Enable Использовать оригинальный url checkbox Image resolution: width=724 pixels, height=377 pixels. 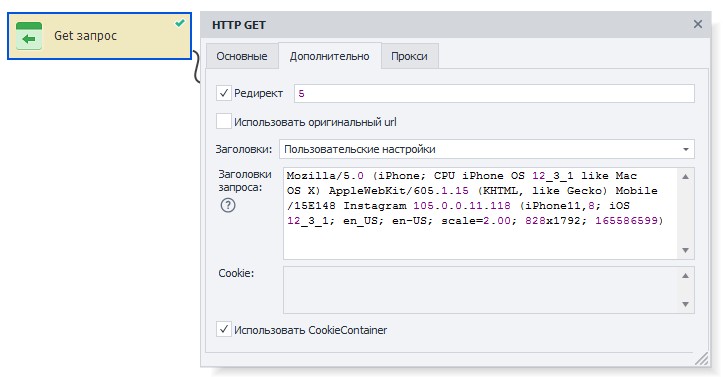(x=224, y=122)
